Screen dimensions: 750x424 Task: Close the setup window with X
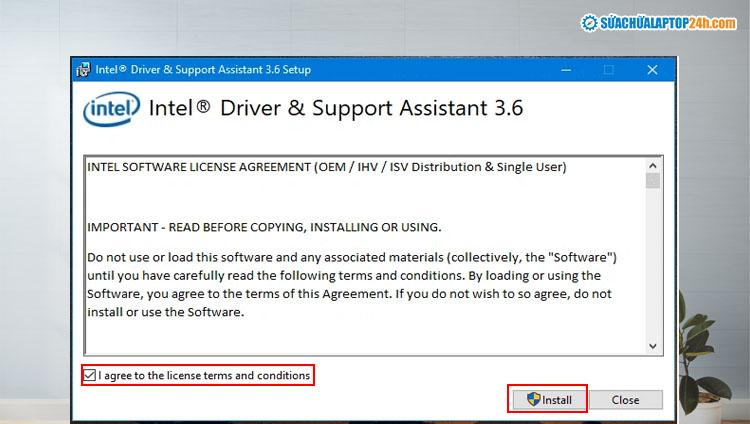[x=652, y=70]
